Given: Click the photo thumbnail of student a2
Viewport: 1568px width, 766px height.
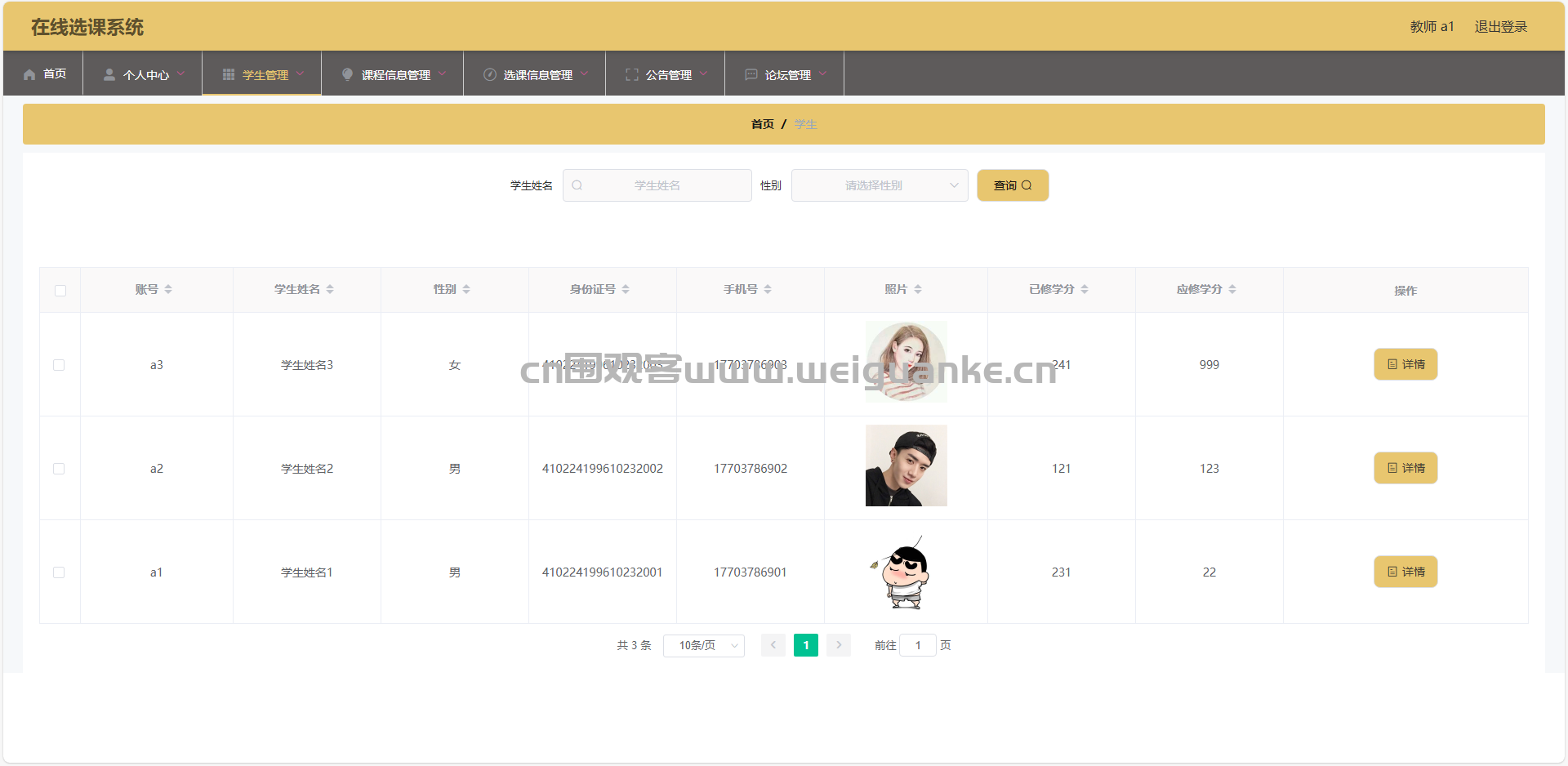Looking at the screenshot, I should [x=906, y=465].
